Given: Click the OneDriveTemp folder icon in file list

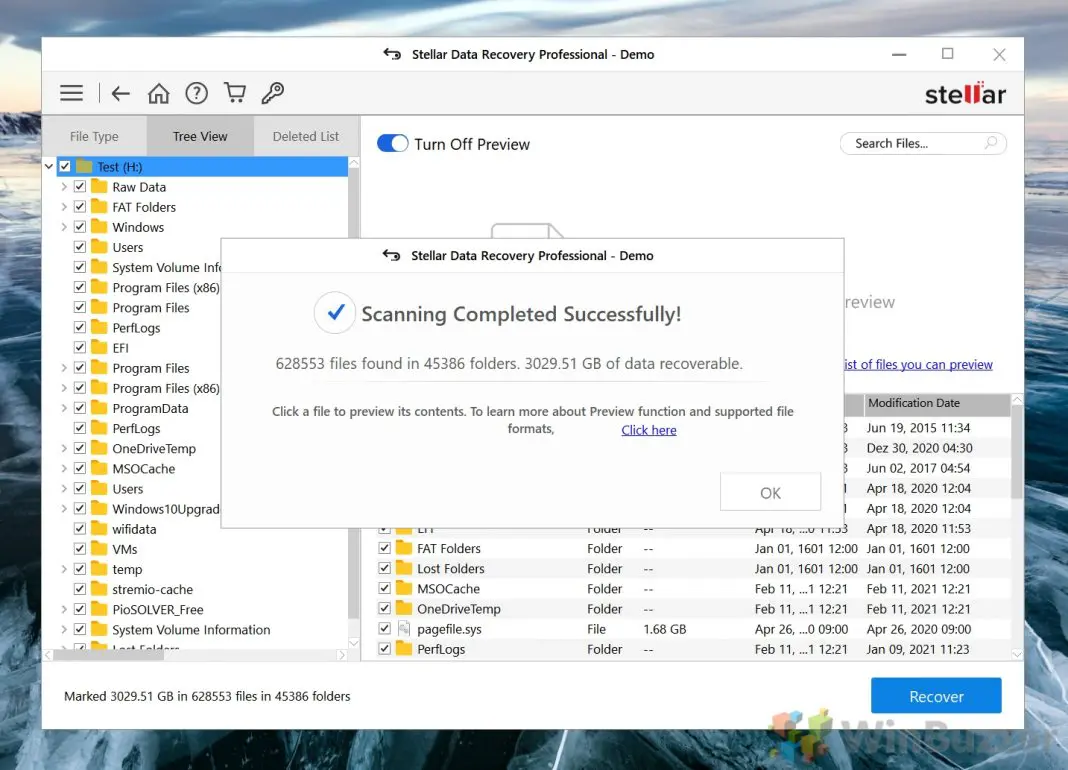Looking at the screenshot, I should tap(404, 608).
